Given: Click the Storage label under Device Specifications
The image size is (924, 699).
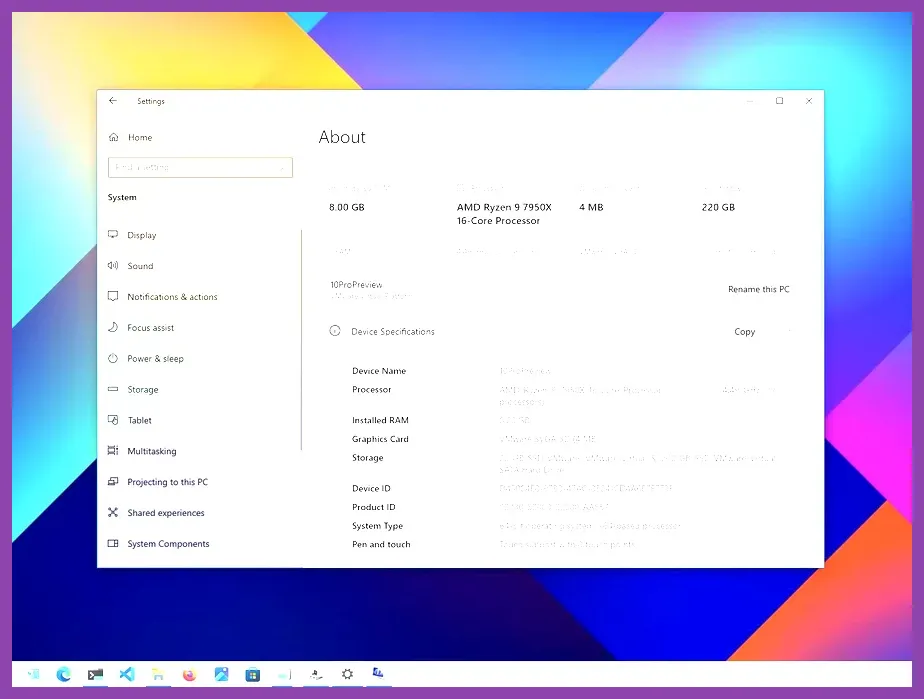Looking at the screenshot, I should (x=368, y=458).
